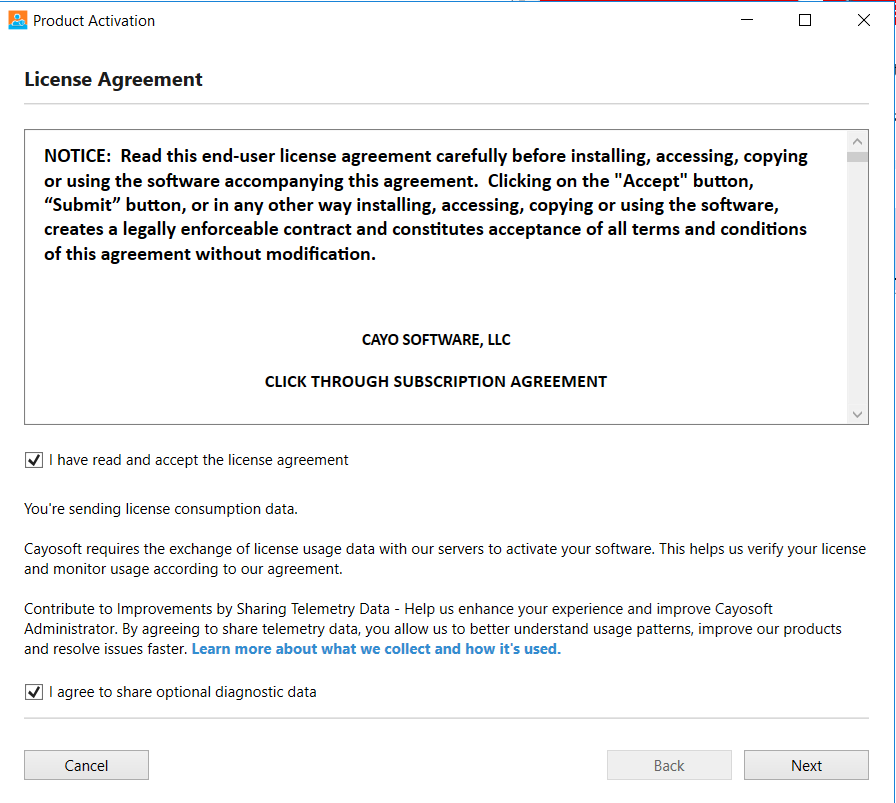The height and width of the screenshot is (803, 896).
Task: Click the disabled Back button
Action: tap(669, 765)
